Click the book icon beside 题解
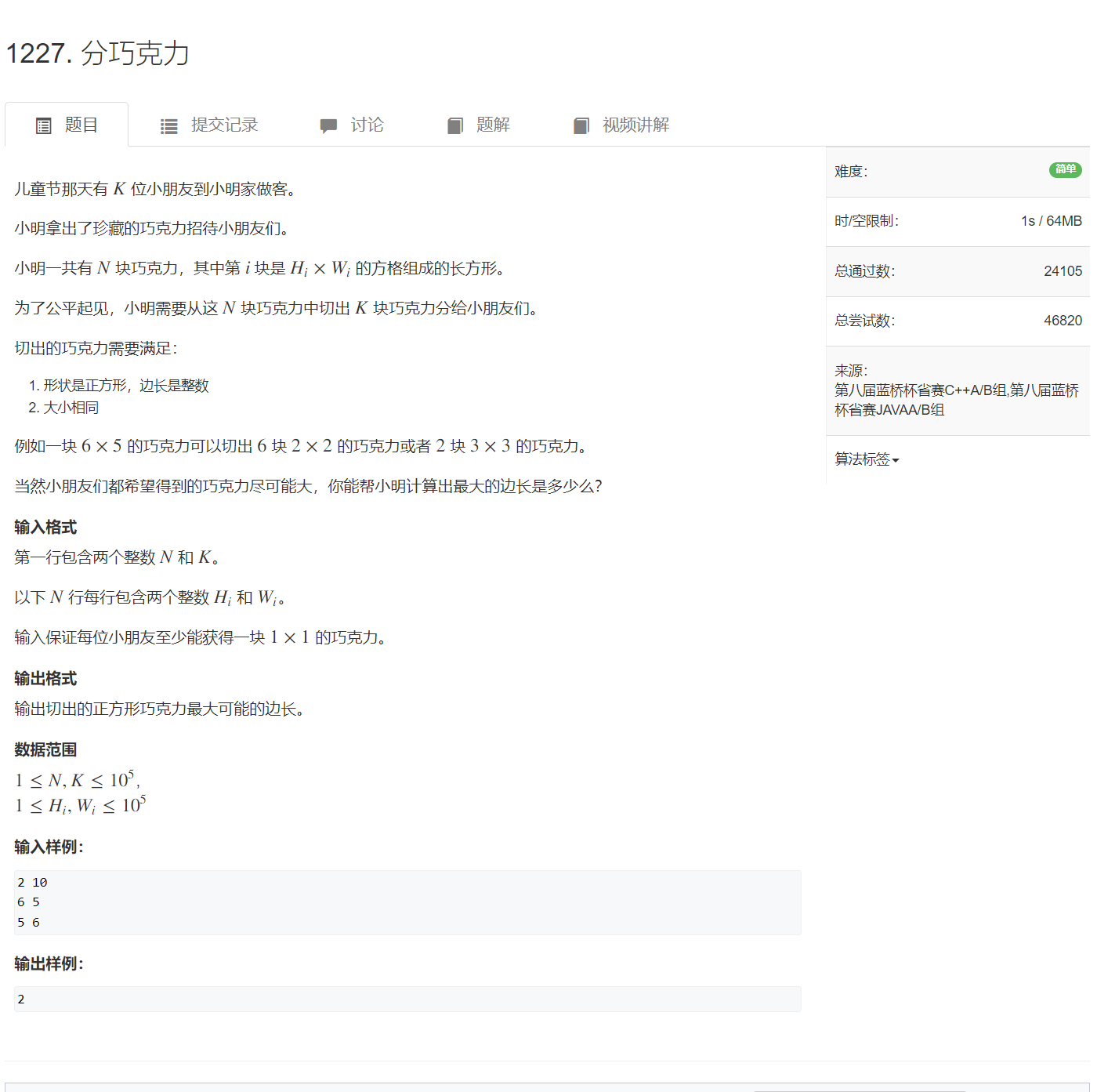This screenshot has height=1092, width=1097. pyautogui.click(x=455, y=125)
